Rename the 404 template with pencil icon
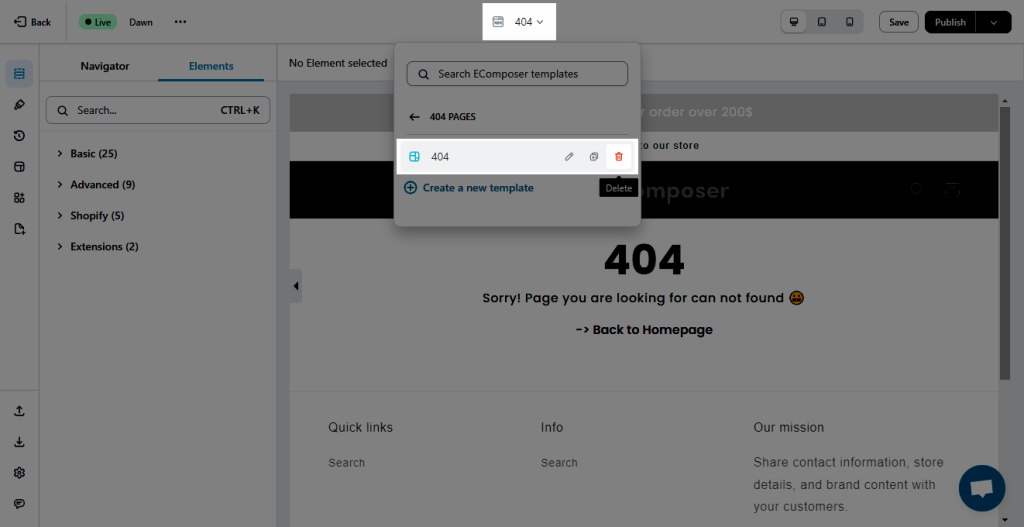The height and width of the screenshot is (527, 1024). click(569, 157)
